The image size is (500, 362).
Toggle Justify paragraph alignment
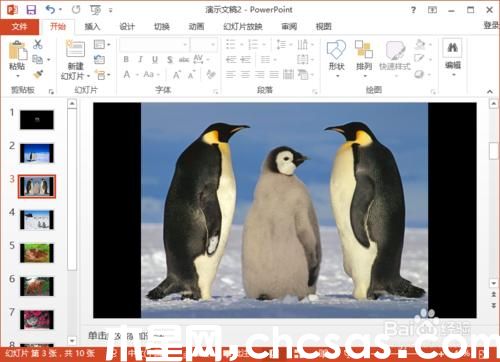(274, 74)
